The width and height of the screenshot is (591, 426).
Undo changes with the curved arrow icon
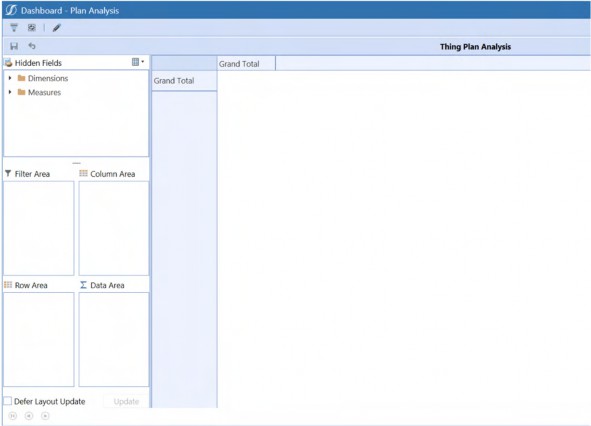point(32,46)
